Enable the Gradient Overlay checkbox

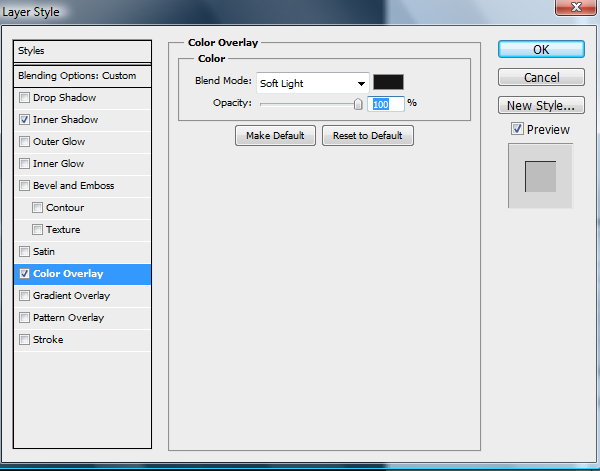[x=24, y=296]
